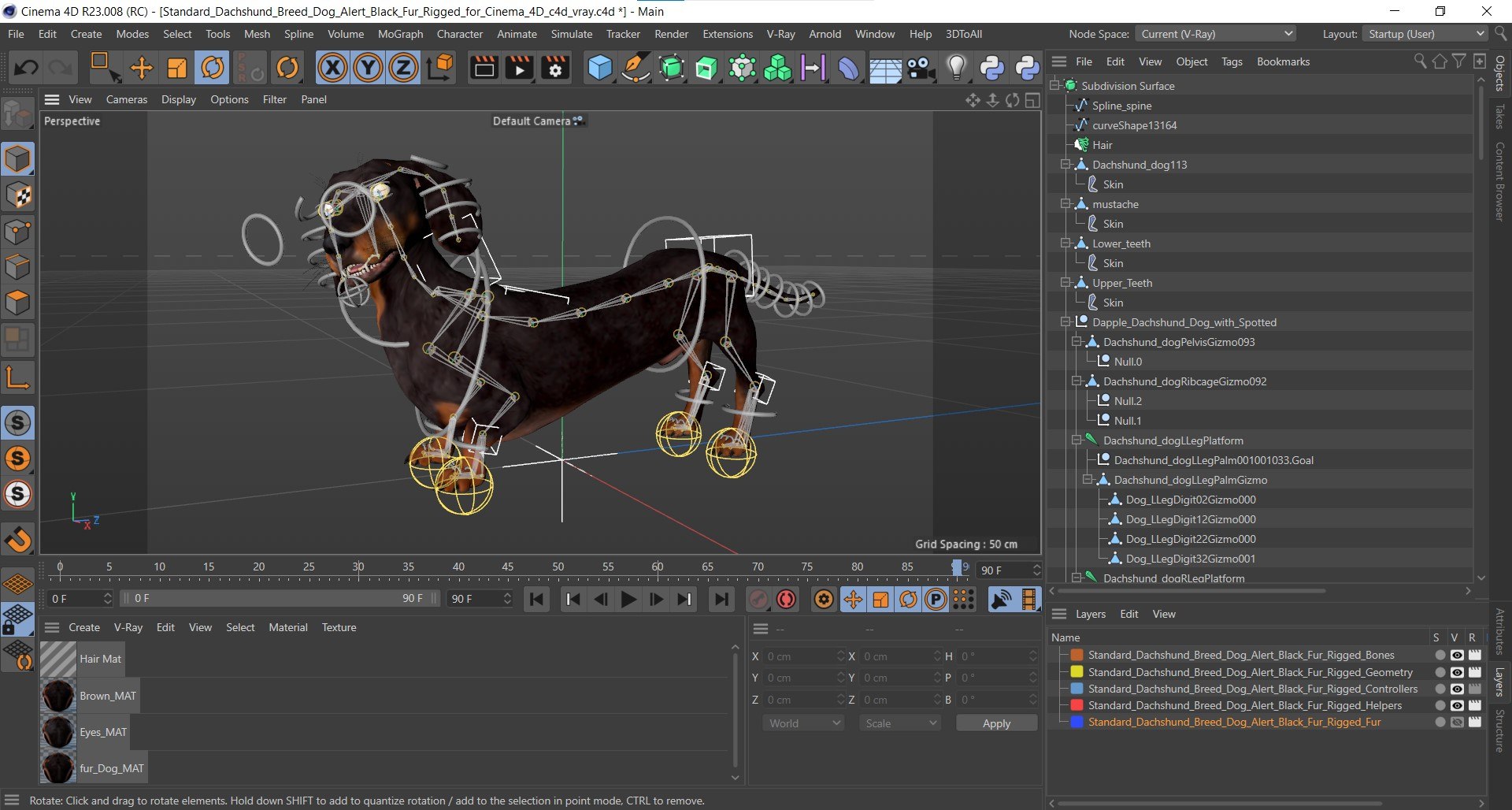The image size is (1512, 810).
Task: Open the Simulate menu
Action: (x=572, y=34)
